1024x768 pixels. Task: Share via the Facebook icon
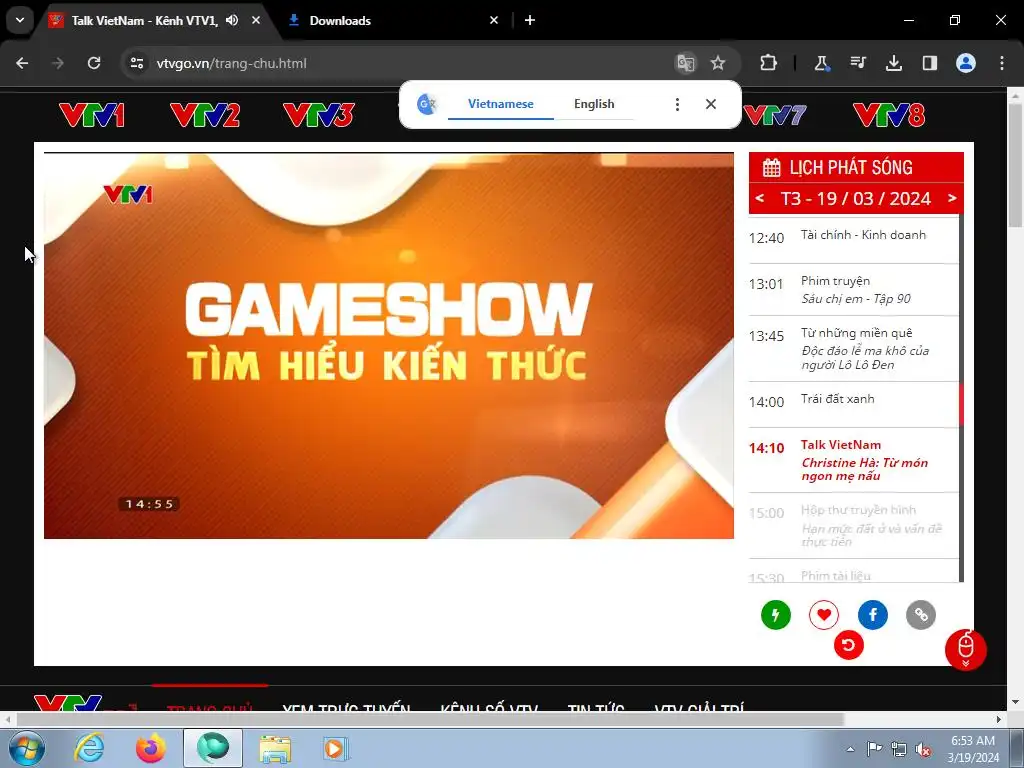[x=872, y=615]
